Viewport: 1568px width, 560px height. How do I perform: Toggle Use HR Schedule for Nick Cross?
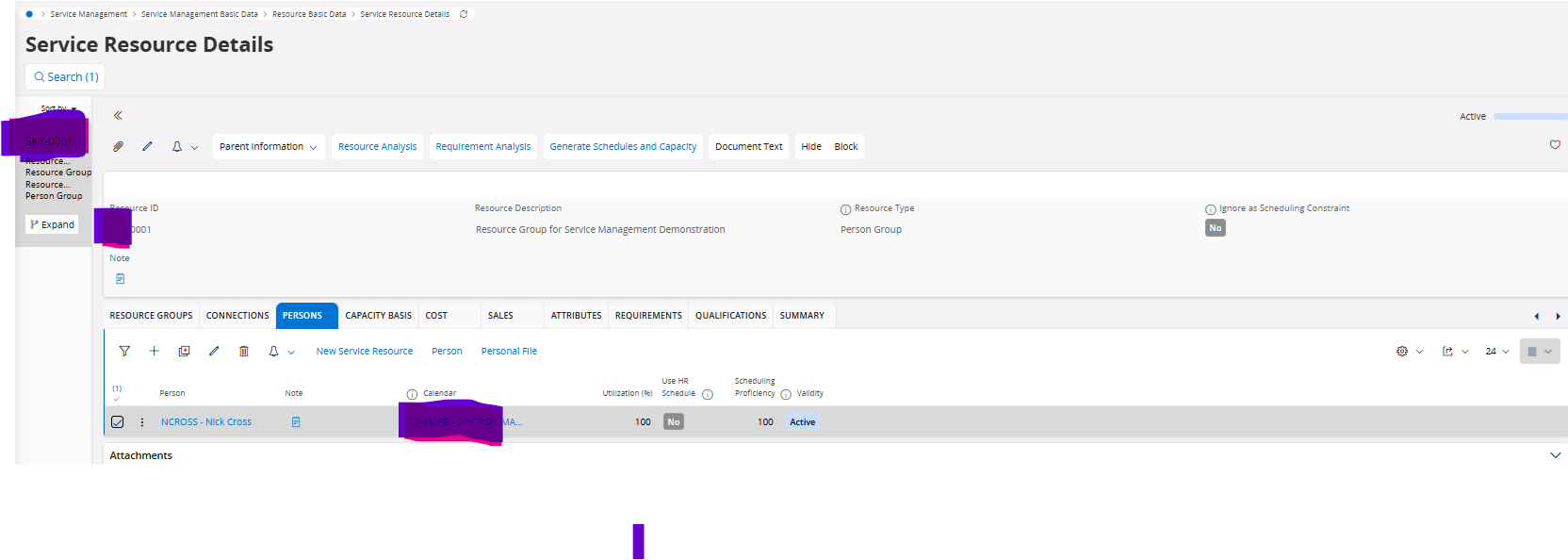[x=673, y=422]
